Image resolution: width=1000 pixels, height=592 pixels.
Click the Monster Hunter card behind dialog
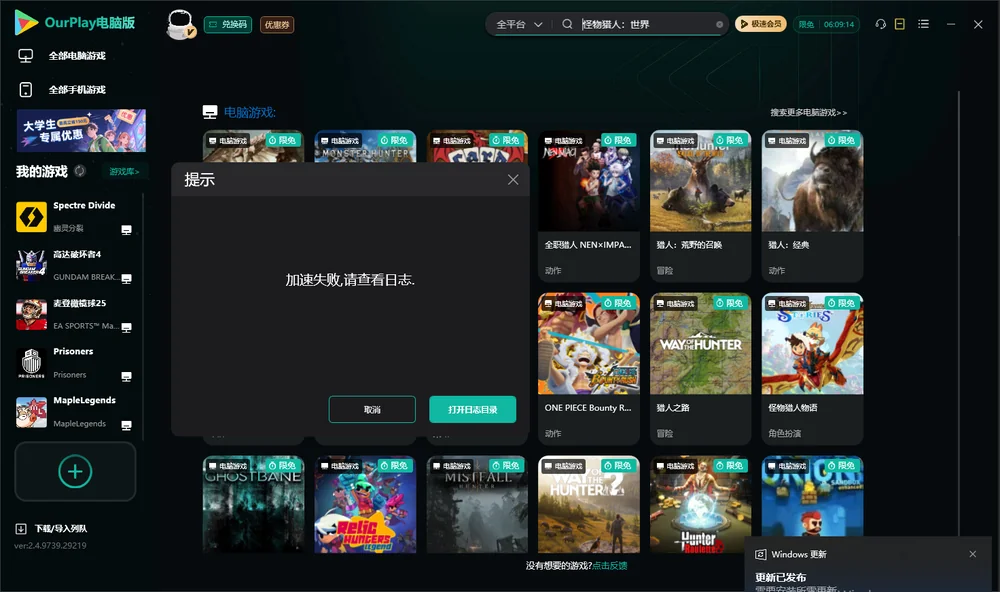point(365,146)
